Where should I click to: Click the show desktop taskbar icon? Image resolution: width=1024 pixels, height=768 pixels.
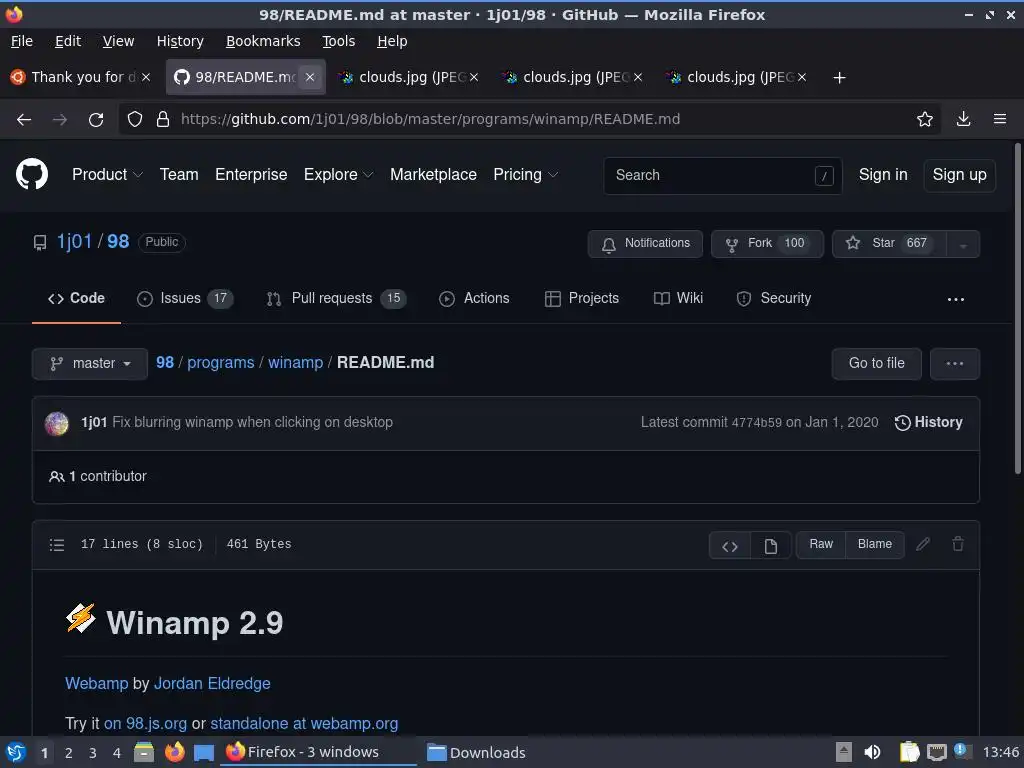coord(204,753)
